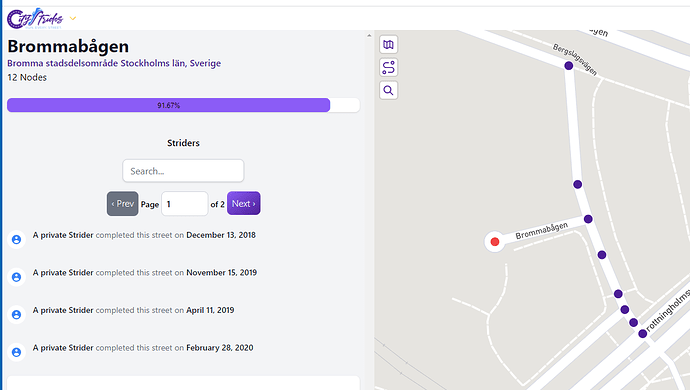Open the Bromma stadsdelsområde Stockholms län link
This screenshot has height=390, width=690.
[x=114, y=63]
